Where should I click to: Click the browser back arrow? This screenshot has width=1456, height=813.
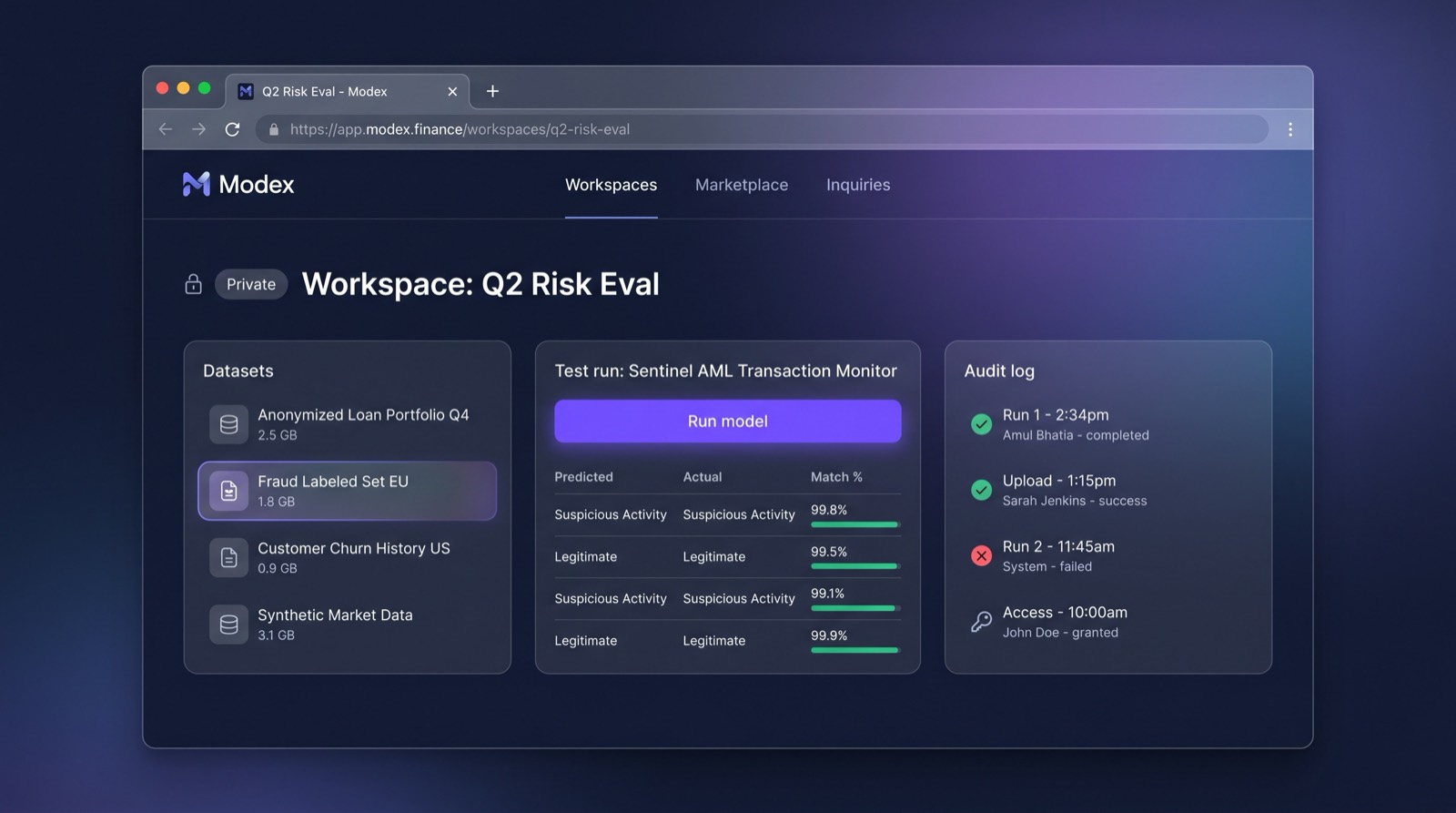coord(166,129)
